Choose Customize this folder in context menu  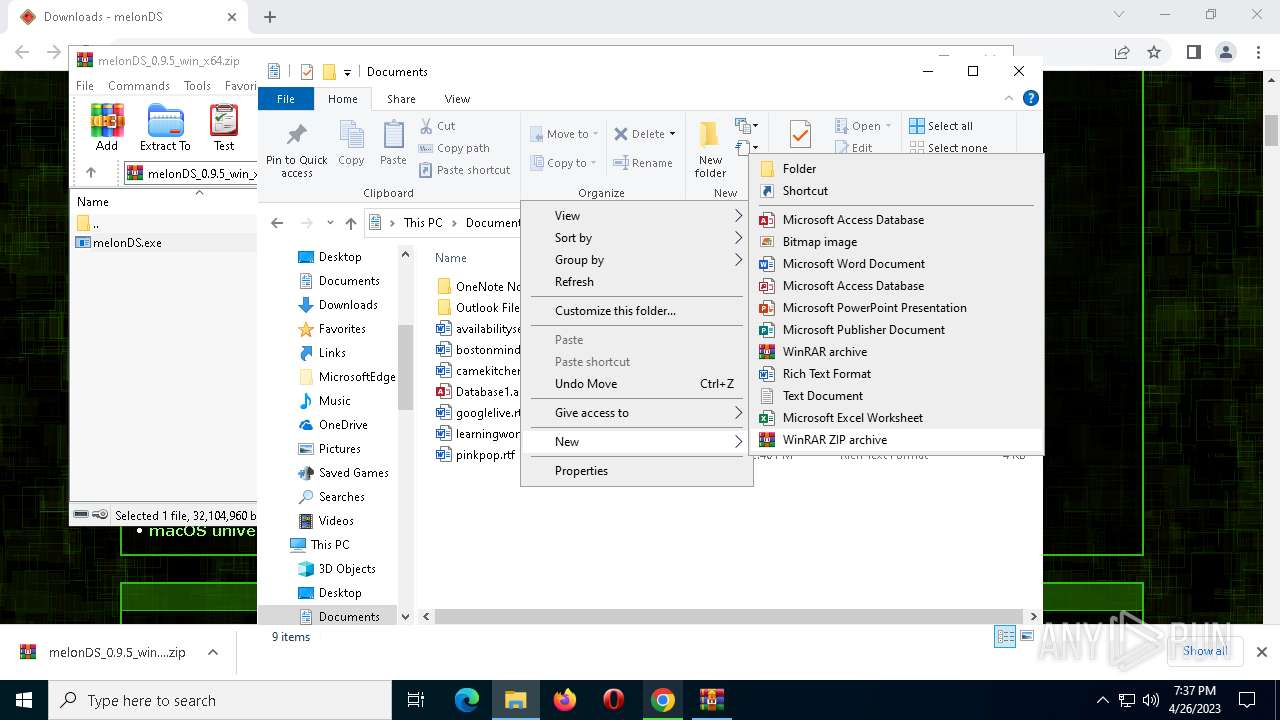pos(637,311)
